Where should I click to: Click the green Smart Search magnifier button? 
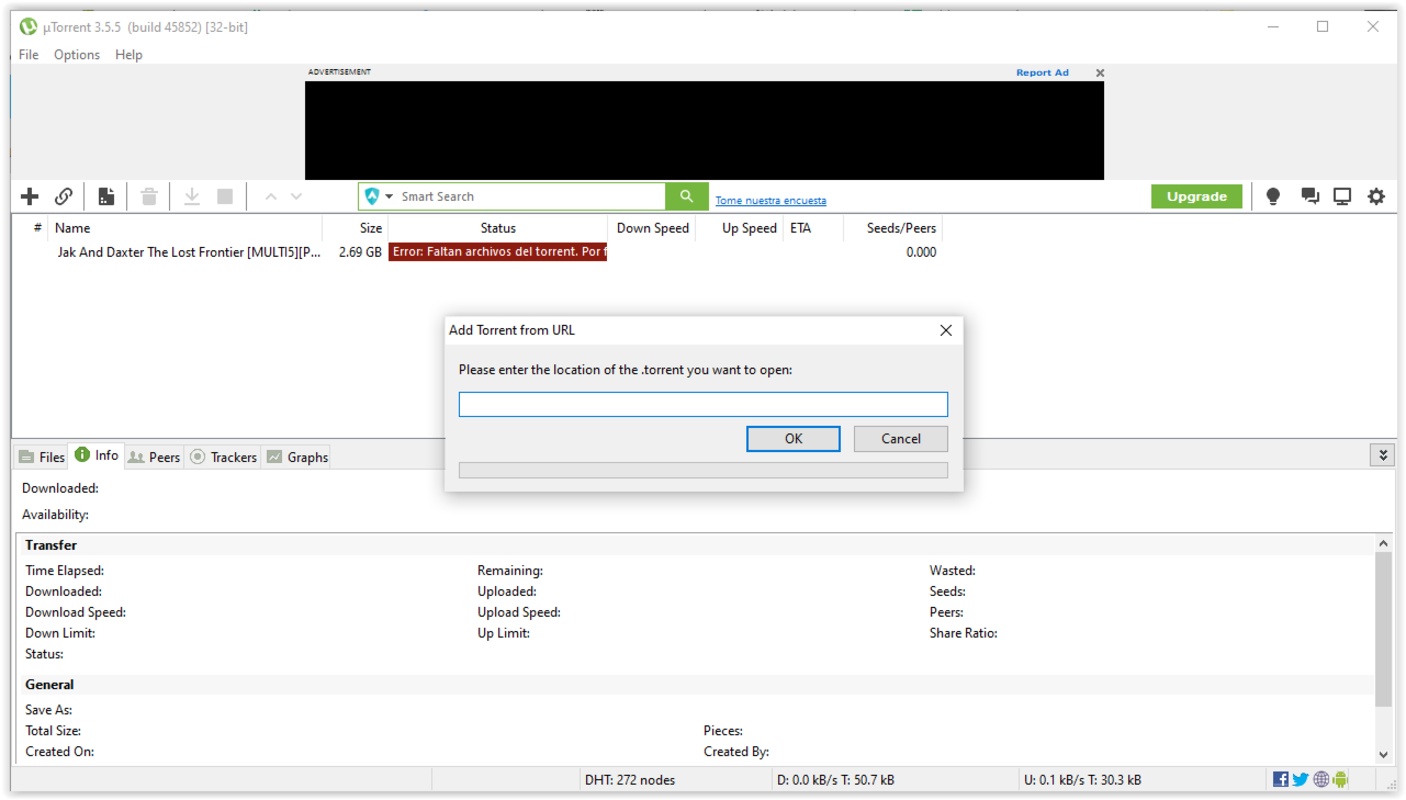[686, 197]
